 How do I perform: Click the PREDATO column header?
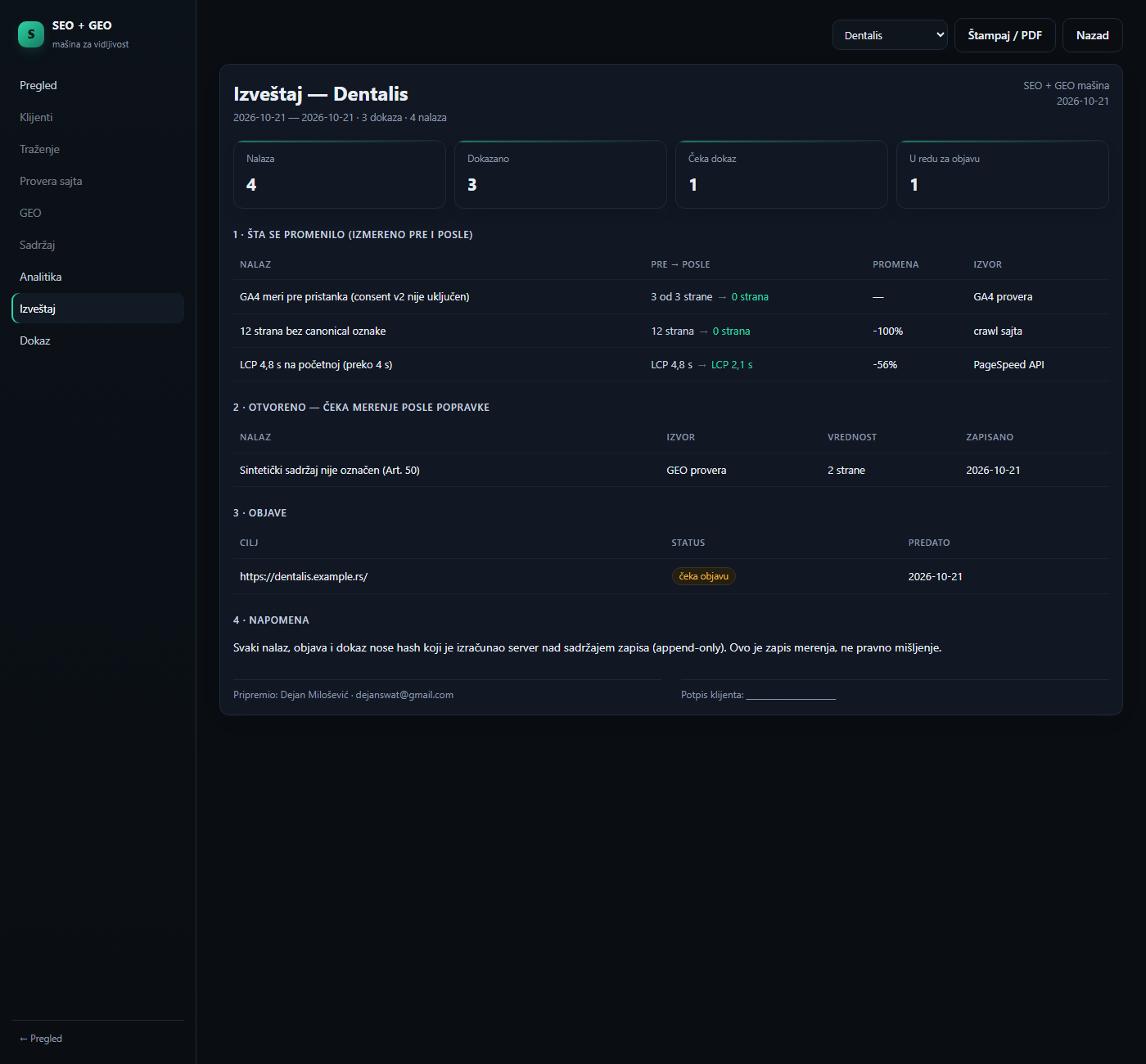pos(929,543)
